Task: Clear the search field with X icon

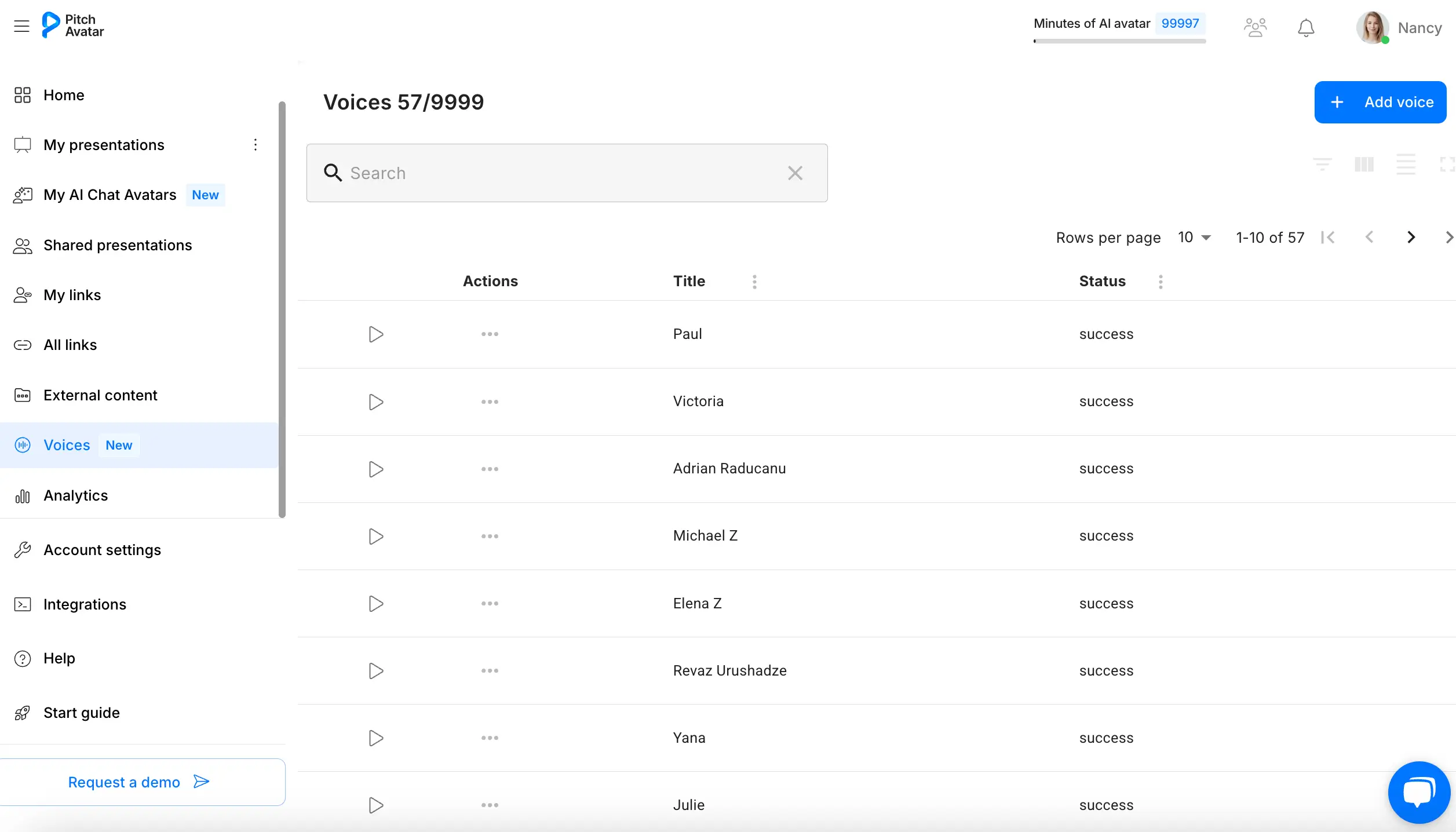Action: click(x=795, y=173)
